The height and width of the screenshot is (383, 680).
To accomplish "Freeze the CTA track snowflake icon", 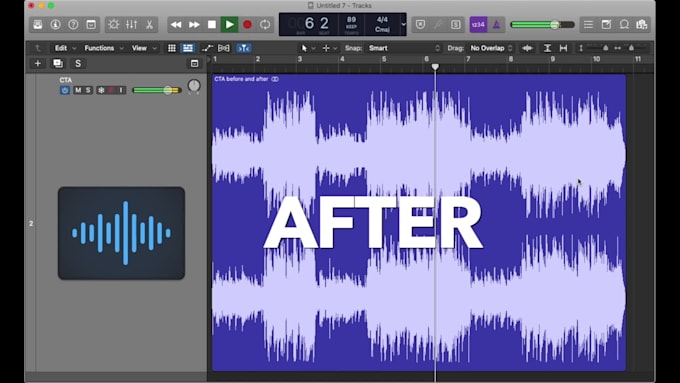I will (x=101, y=90).
